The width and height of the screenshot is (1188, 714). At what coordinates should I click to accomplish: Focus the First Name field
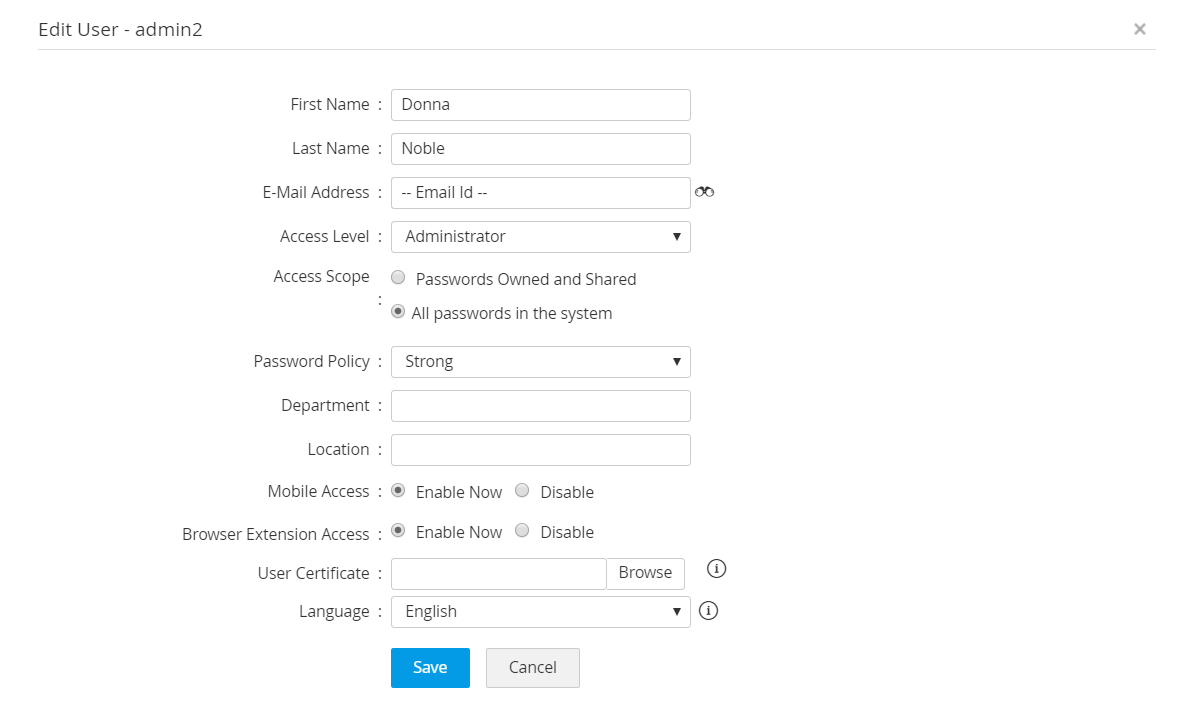coord(540,105)
